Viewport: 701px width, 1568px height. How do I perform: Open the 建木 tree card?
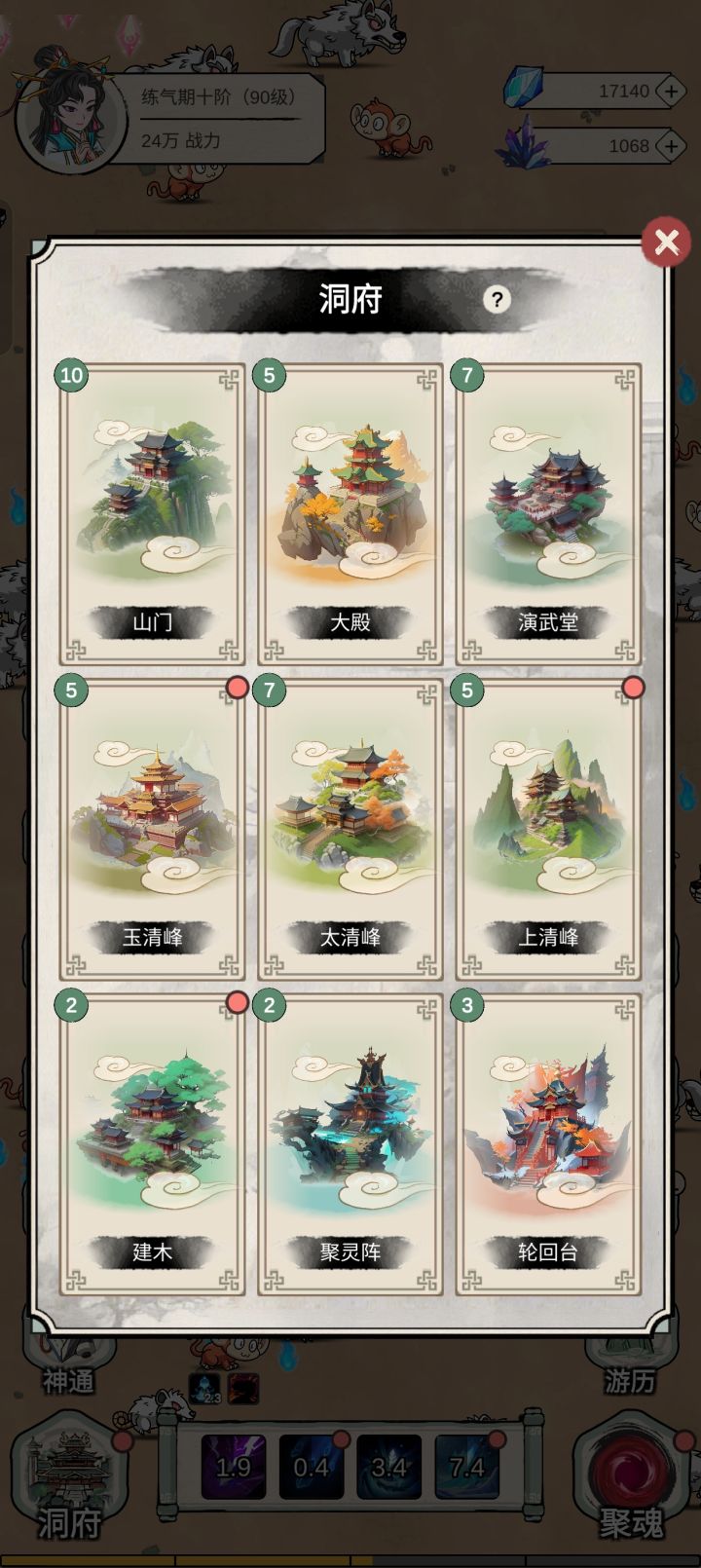tap(152, 1144)
